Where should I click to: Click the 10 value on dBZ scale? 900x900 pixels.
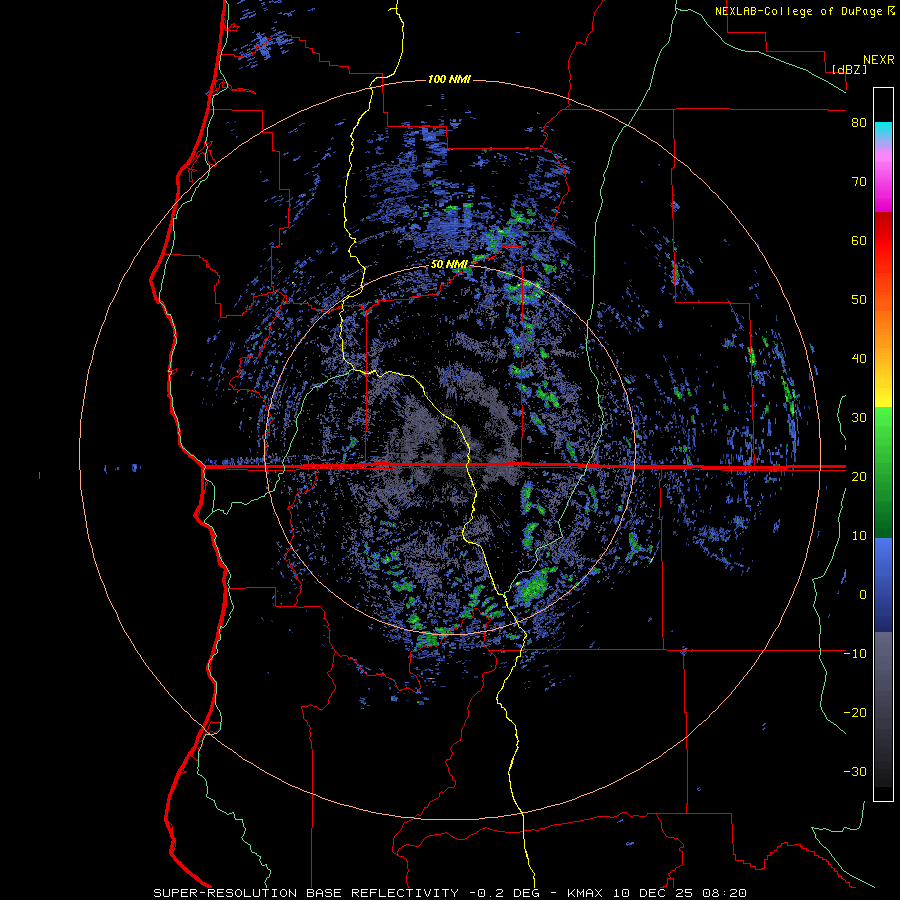(x=859, y=536)
